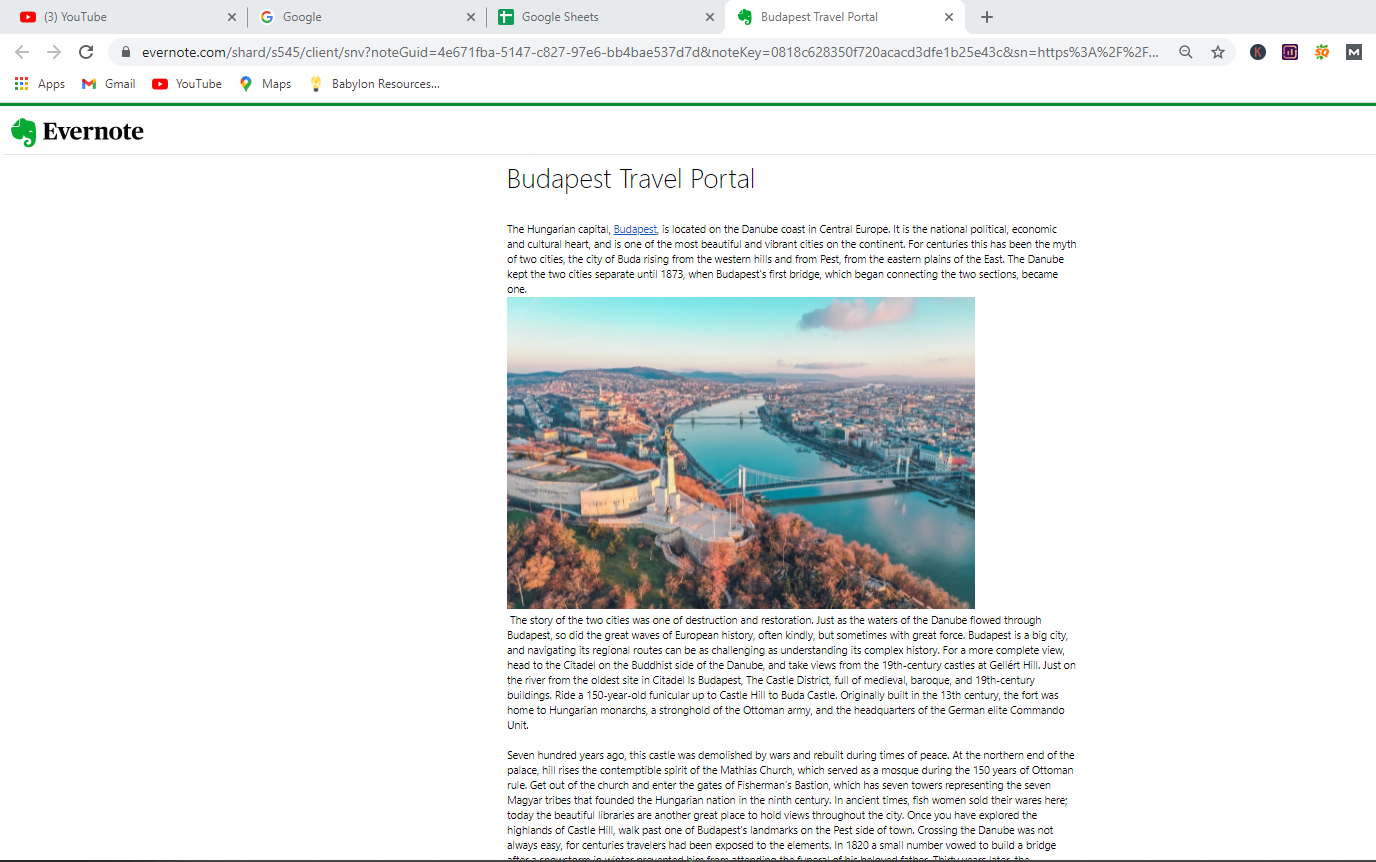Open the page zoom magnifier control
This screenshot has height=862, width=1376.
point(1186,50)
